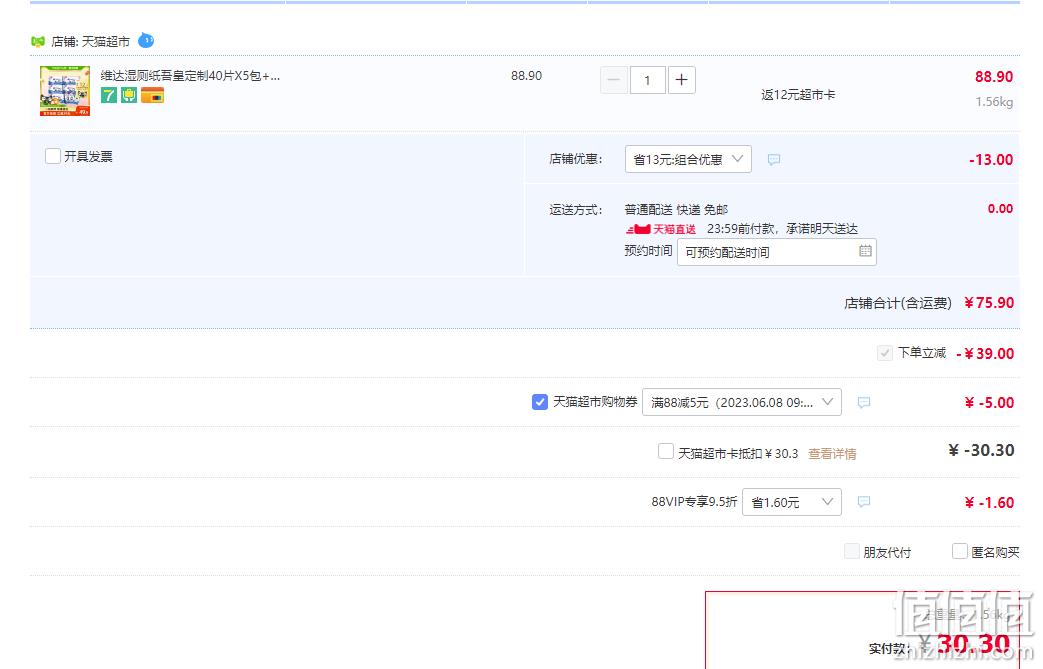1043x669 pixels.
Task: Open the 省13元:组合优惠 store discount dropdown
Action: [688, 159]
